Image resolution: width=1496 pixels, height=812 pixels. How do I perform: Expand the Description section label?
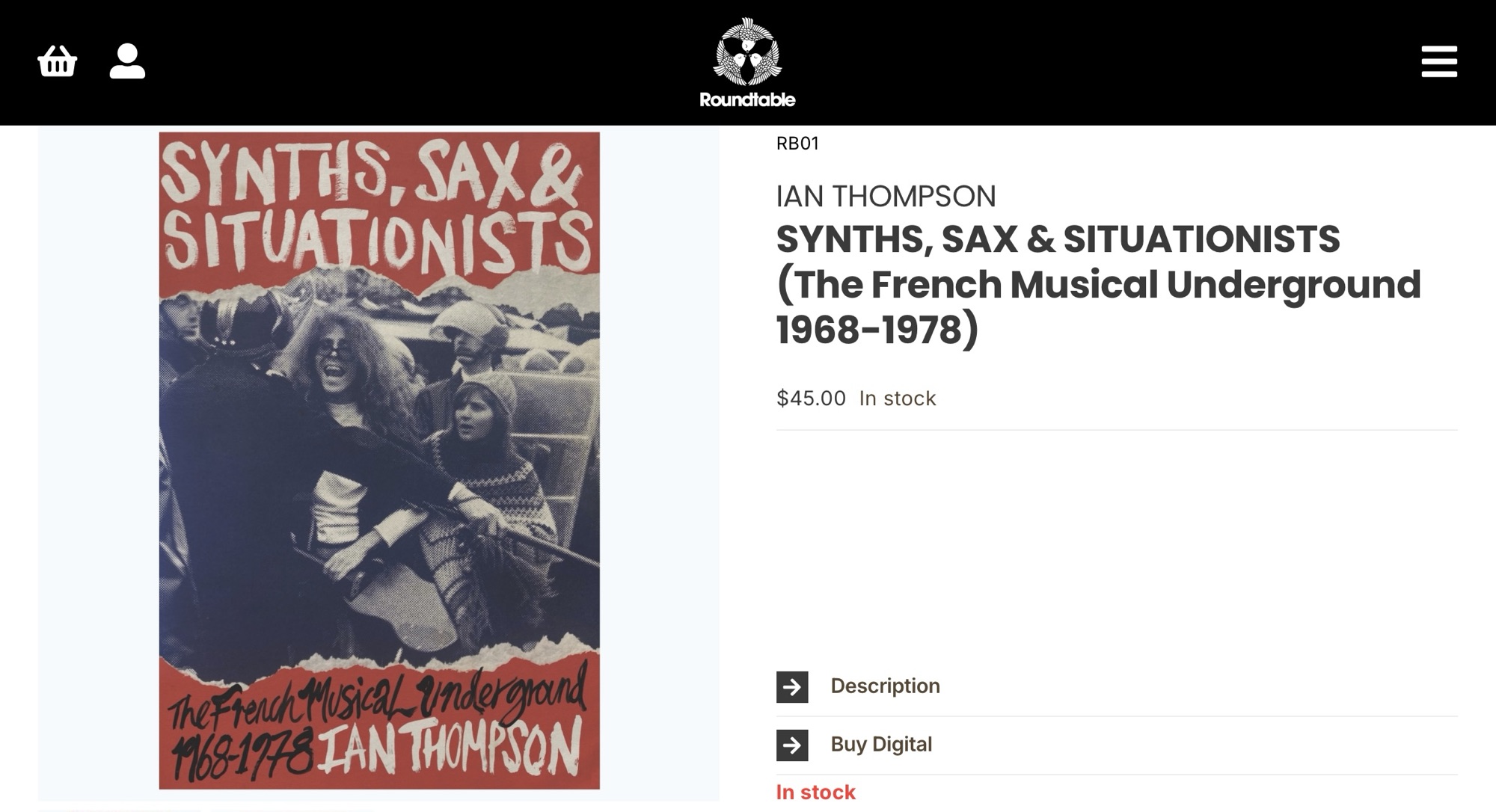885,686
